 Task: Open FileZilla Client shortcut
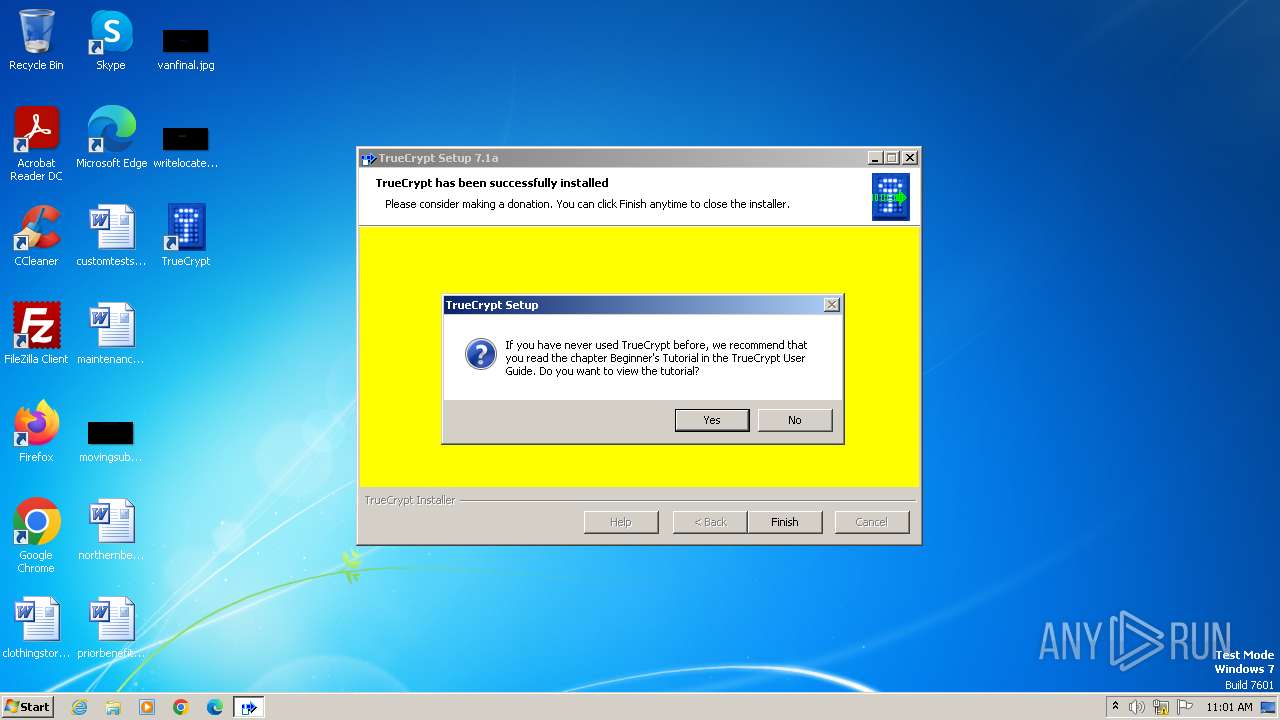pyautogui.click(x=36, y=333)
